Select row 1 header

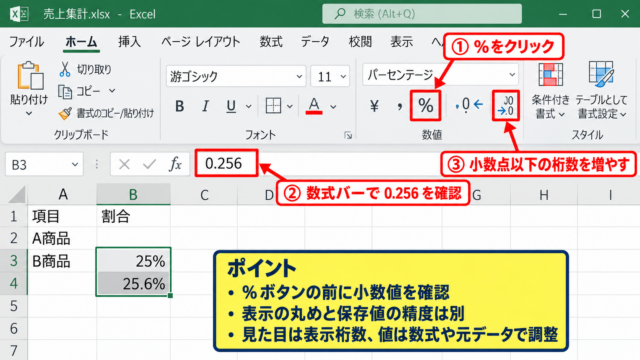(13, 216)
